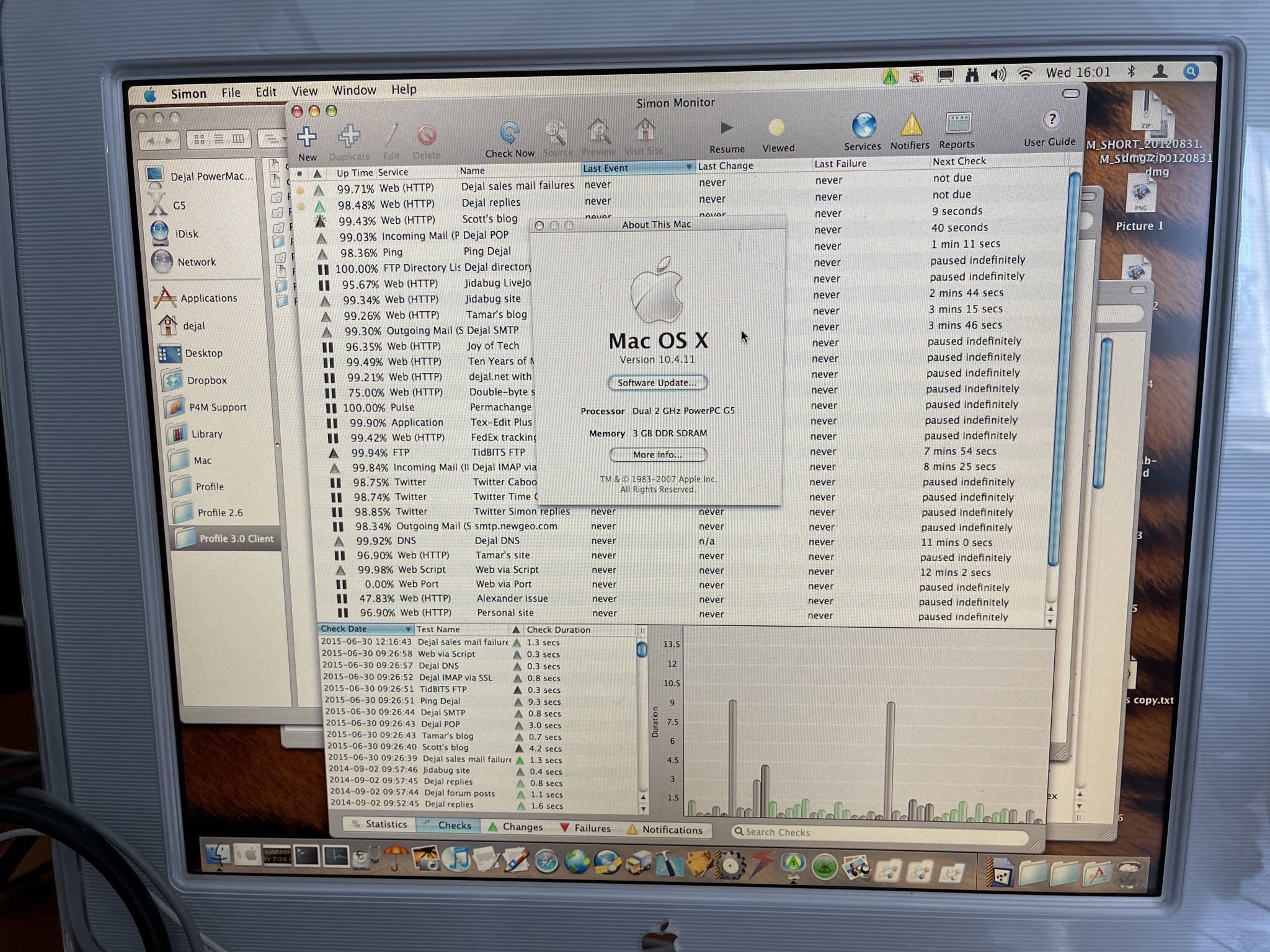Open the Last Event column sort dropdown

[688, 167]
